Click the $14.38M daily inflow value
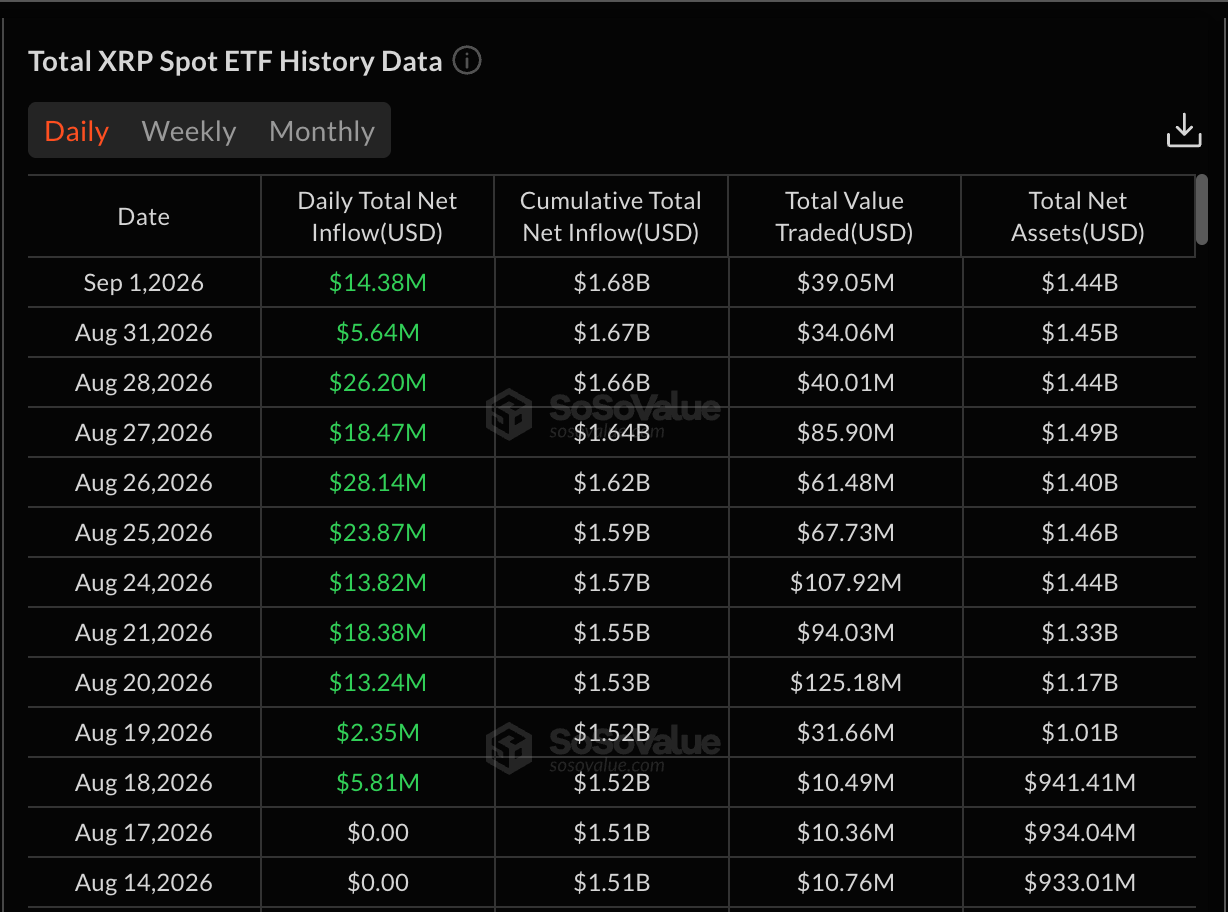The image size is (1228, 912). point(378,283)
